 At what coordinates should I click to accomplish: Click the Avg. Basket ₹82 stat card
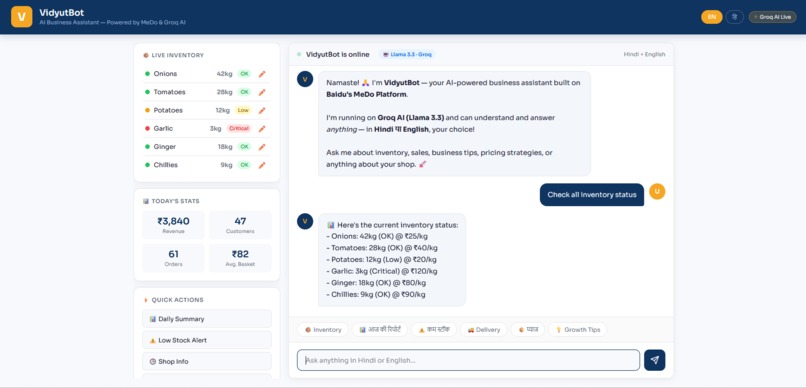tap(240, 258)
